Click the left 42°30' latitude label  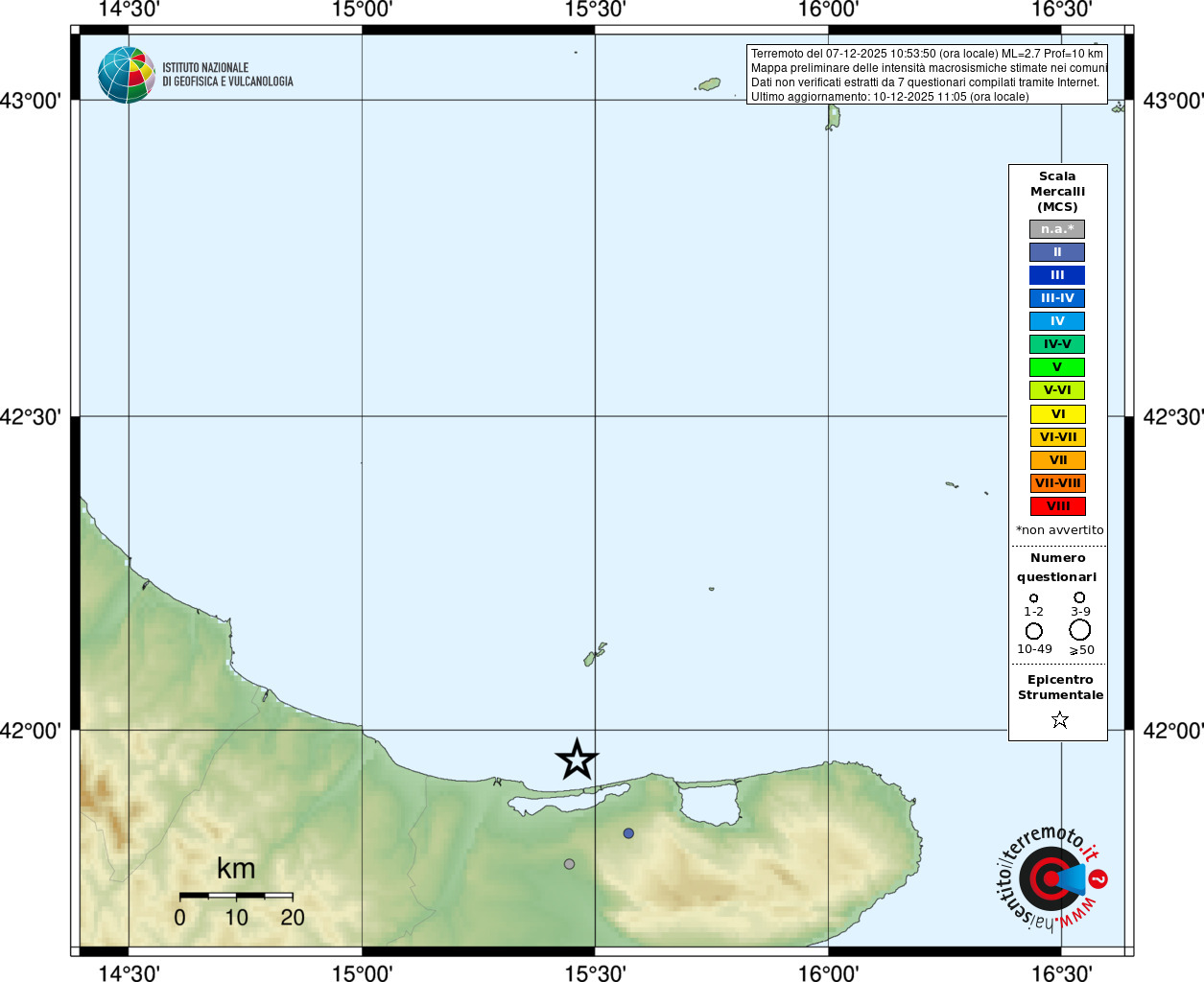[x=31, y=417]
